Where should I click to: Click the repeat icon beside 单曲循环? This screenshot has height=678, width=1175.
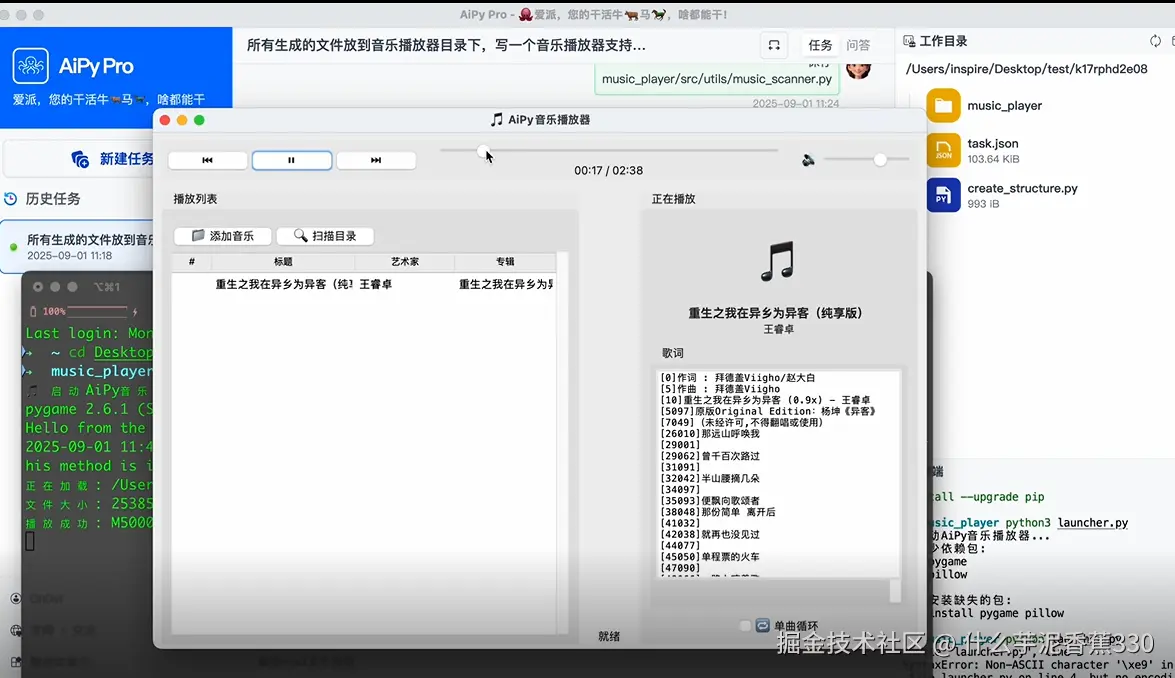tap(762, 626)
